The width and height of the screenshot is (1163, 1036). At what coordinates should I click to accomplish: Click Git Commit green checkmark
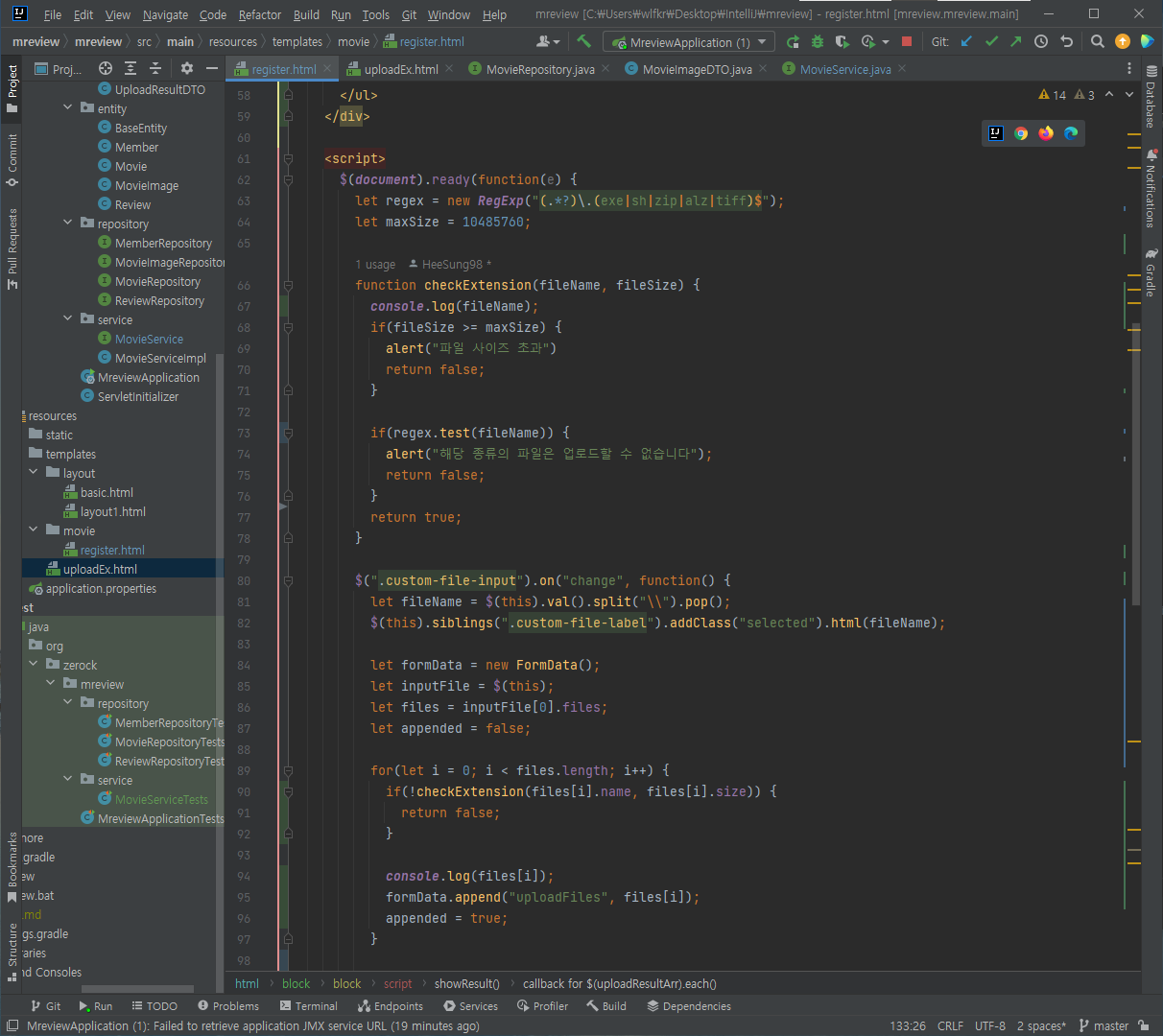click(x=991, y=41)
